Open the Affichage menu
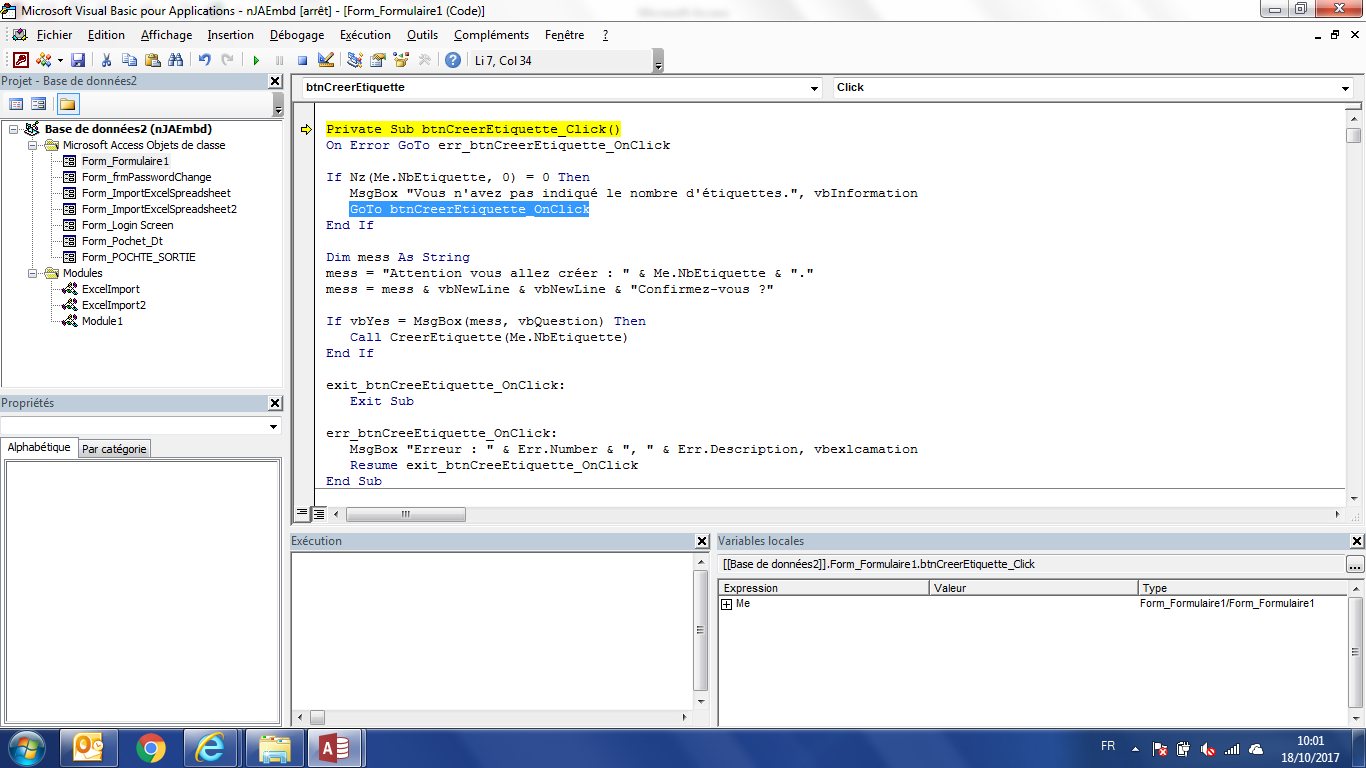 coord(166,35)
